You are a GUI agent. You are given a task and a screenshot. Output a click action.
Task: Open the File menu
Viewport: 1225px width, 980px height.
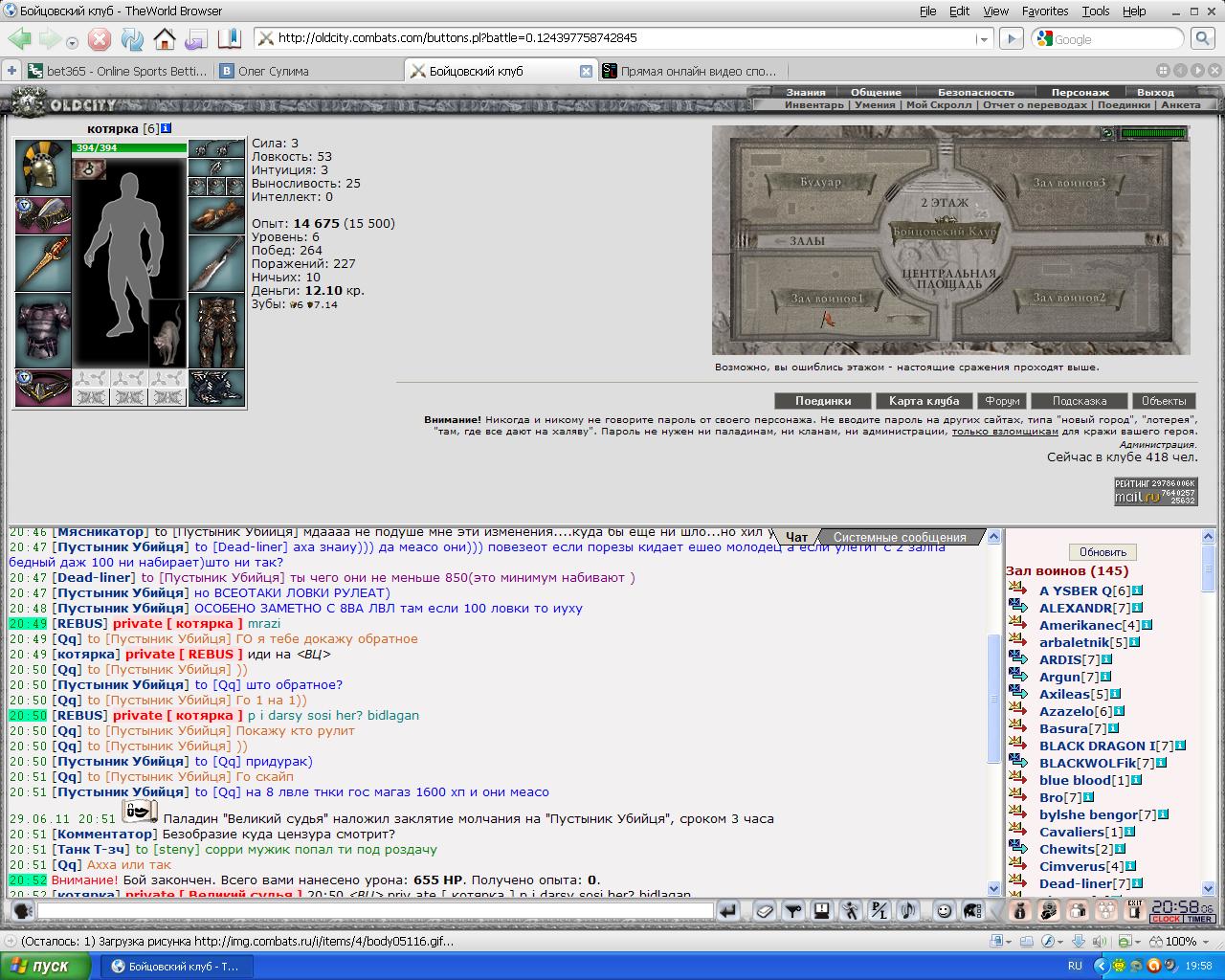(927, 11)
